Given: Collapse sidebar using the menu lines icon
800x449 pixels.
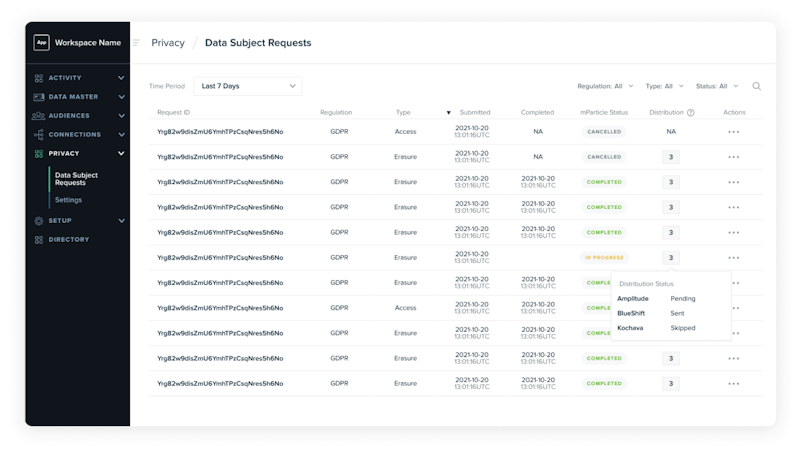Looking at the screenshot, I should [136, 43].
